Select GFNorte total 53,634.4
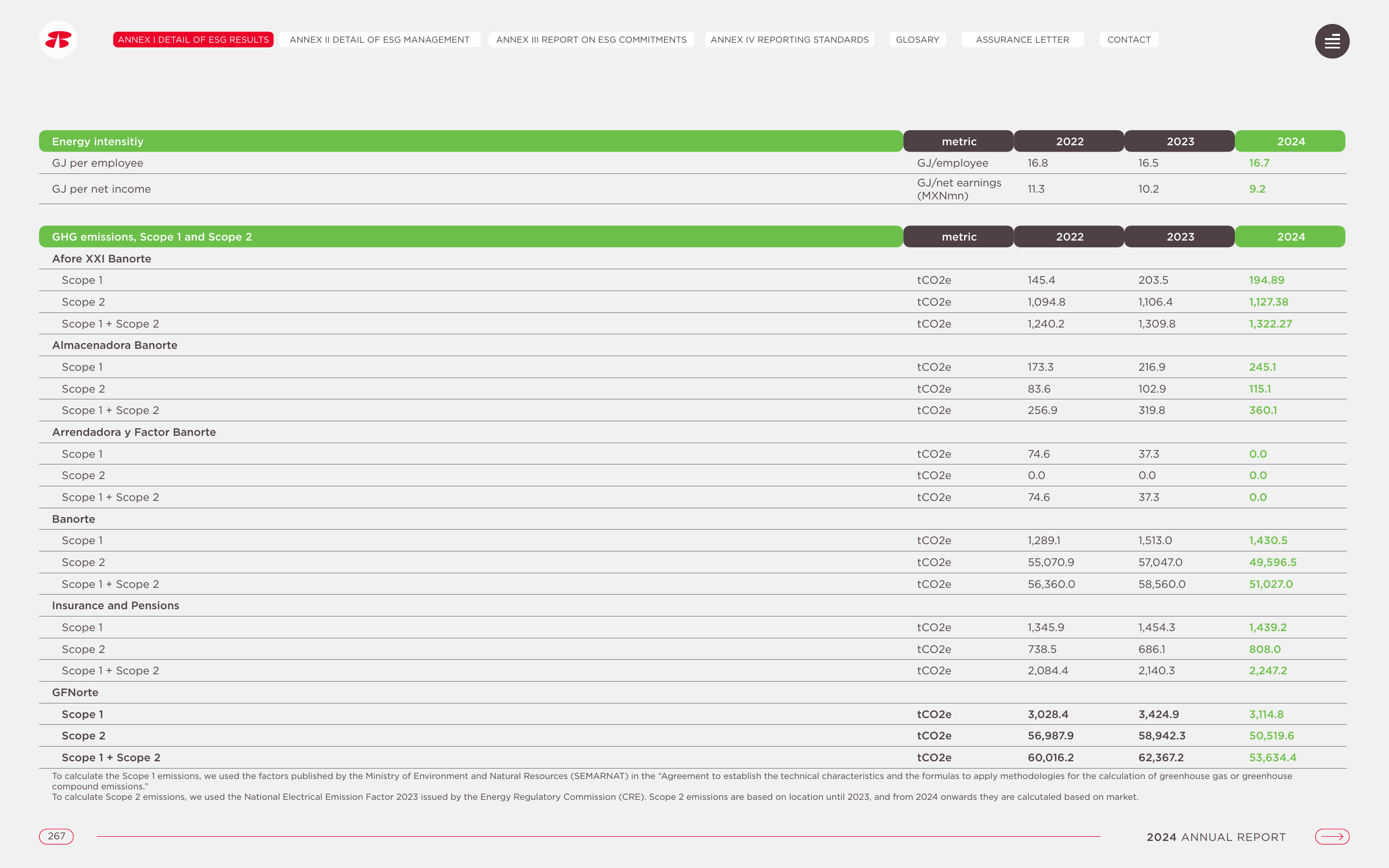Image resolution: width=1389 pixels, height=868 pixels. tap(1273, 758)
